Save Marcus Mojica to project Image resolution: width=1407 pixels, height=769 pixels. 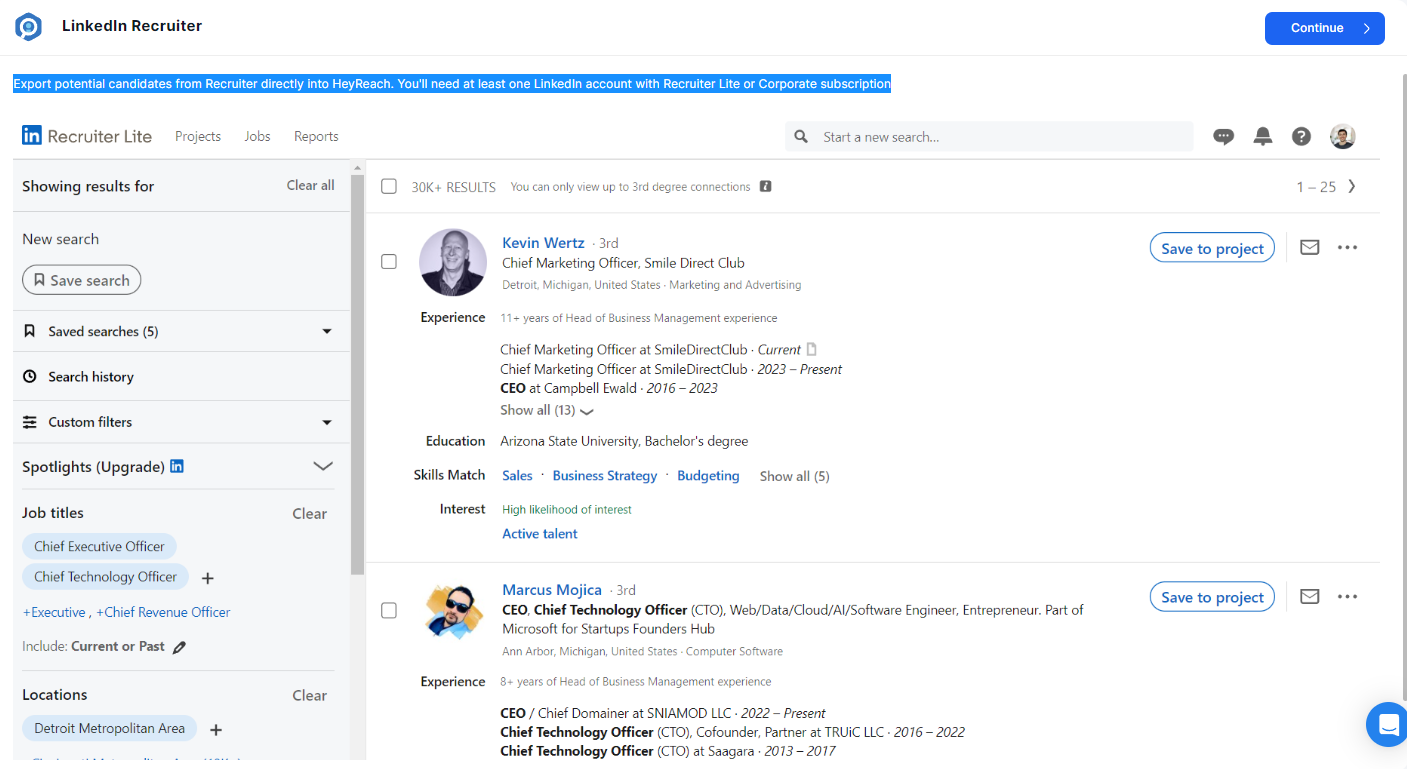click(x=1212, y=597)
